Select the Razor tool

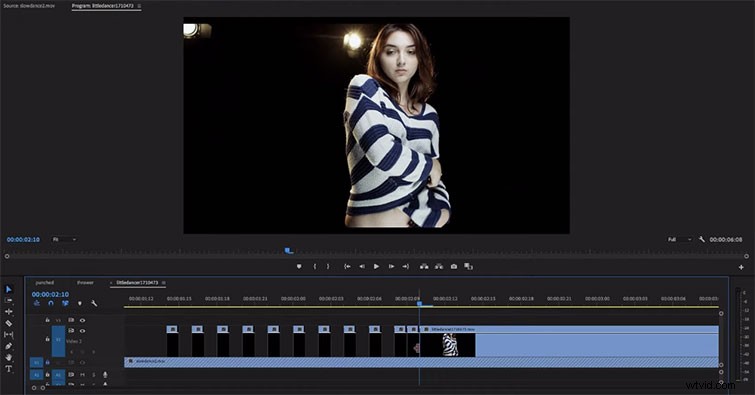pyautogui.click(x=9, y=323)
